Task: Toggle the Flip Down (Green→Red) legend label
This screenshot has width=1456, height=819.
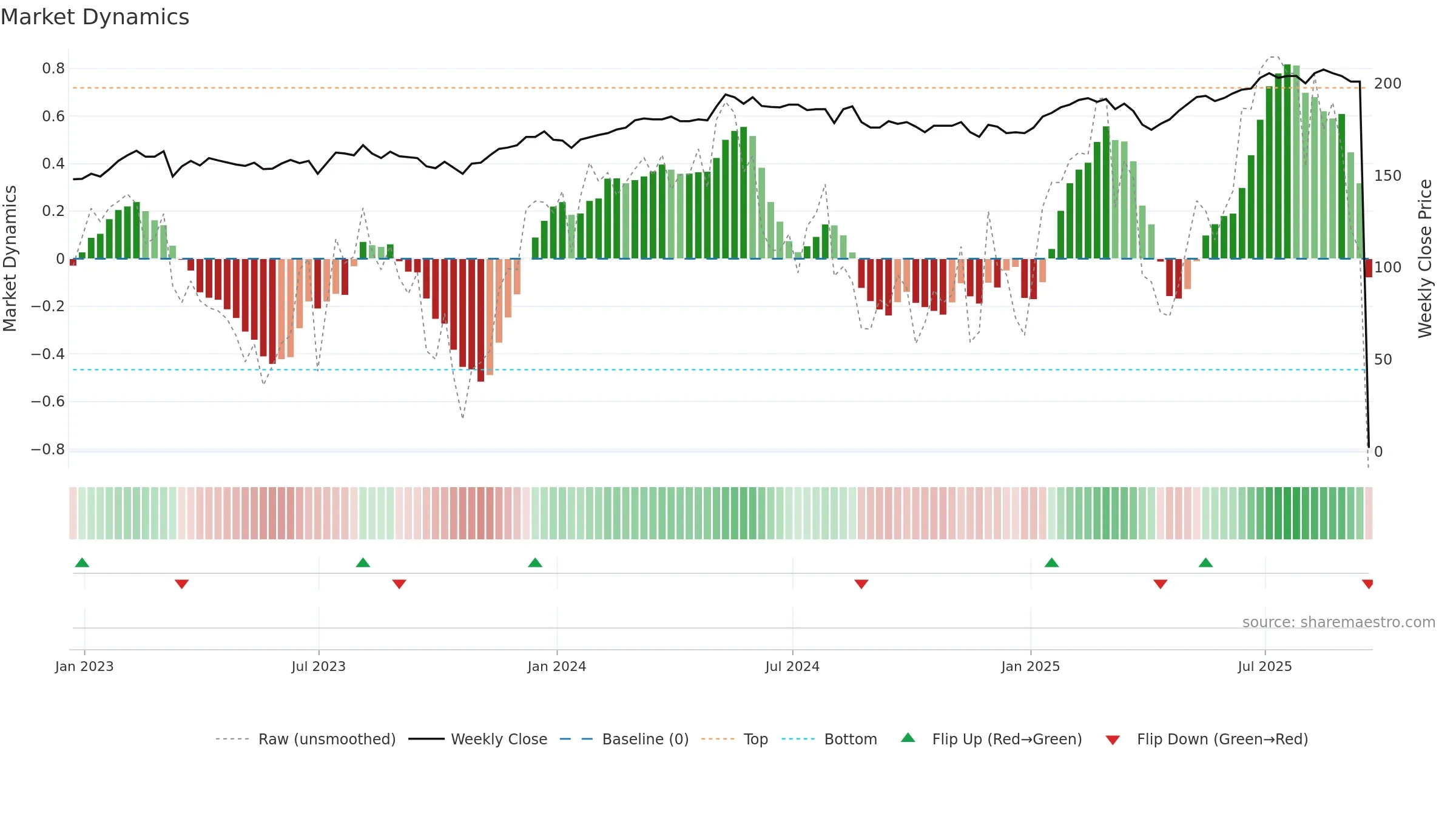Action: click(1222, 739)
